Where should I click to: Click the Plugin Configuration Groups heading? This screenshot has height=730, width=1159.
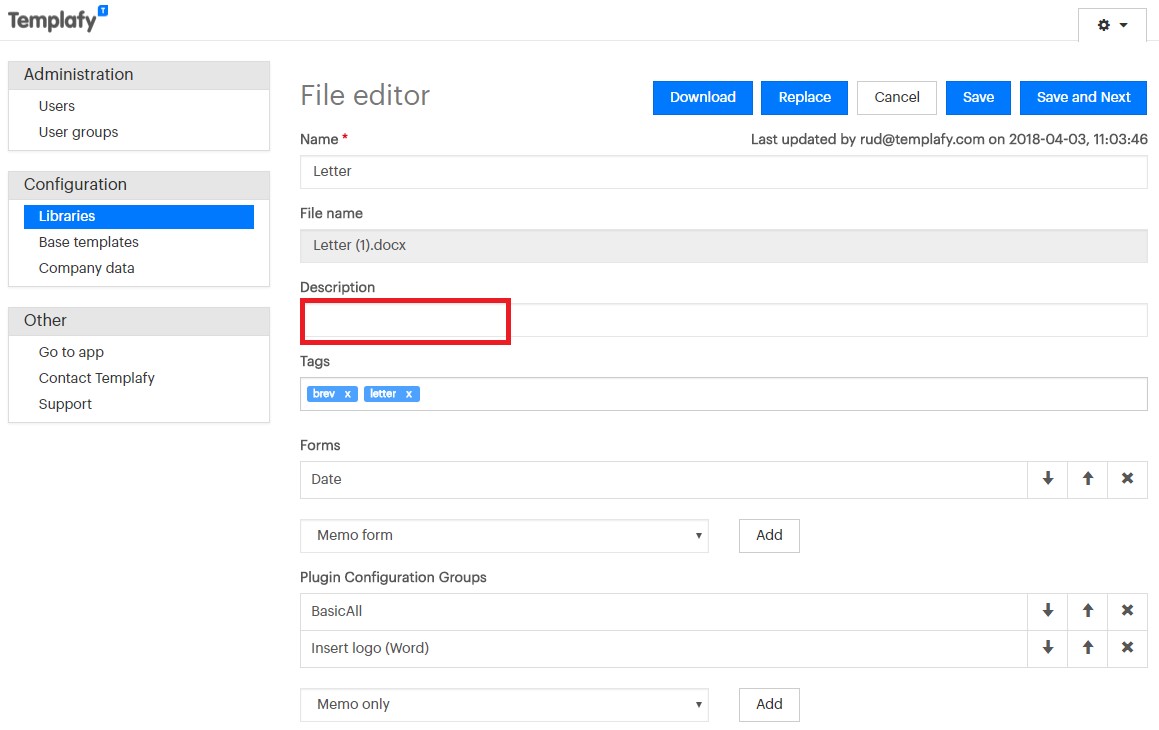tap(393, 577)
